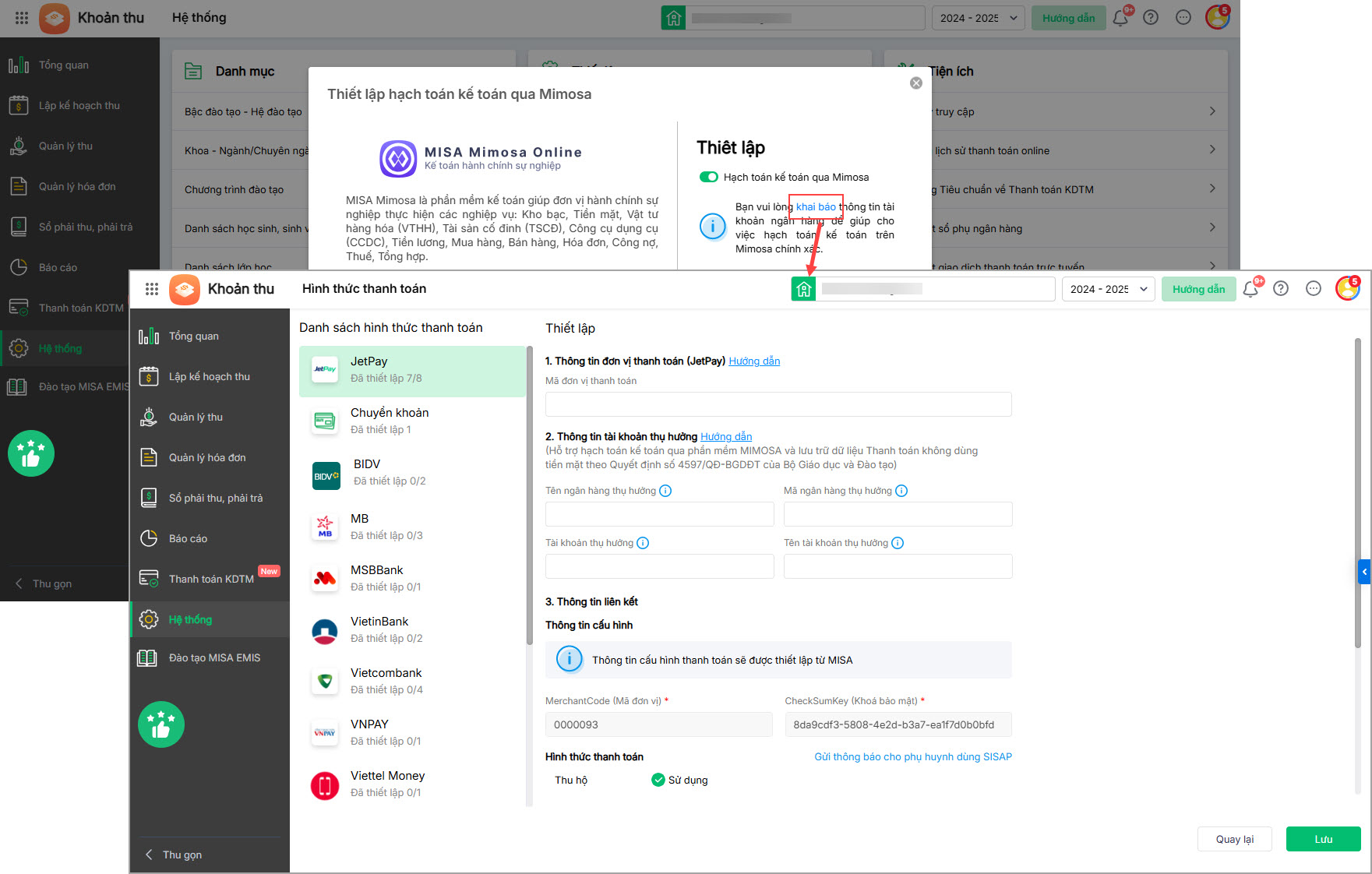Select JetPay in the payment method list

(x=412, y=371)
